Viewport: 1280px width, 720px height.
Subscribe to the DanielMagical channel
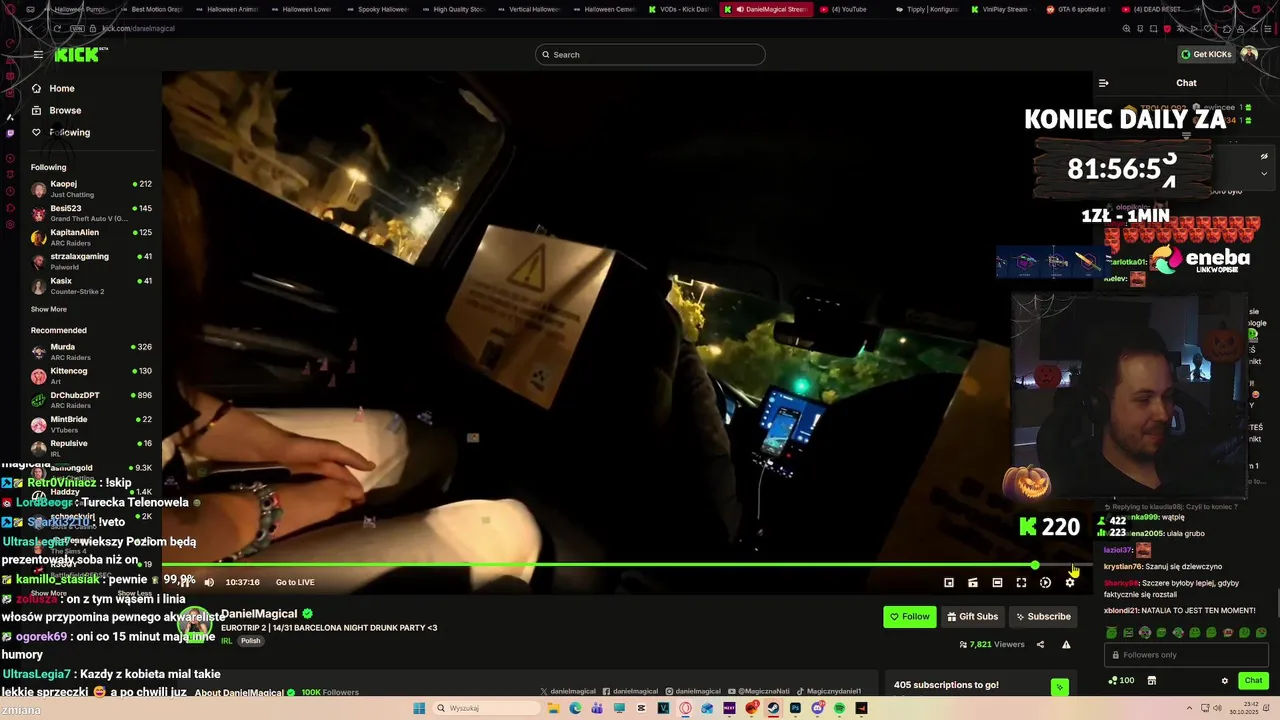pos(1043,617)
